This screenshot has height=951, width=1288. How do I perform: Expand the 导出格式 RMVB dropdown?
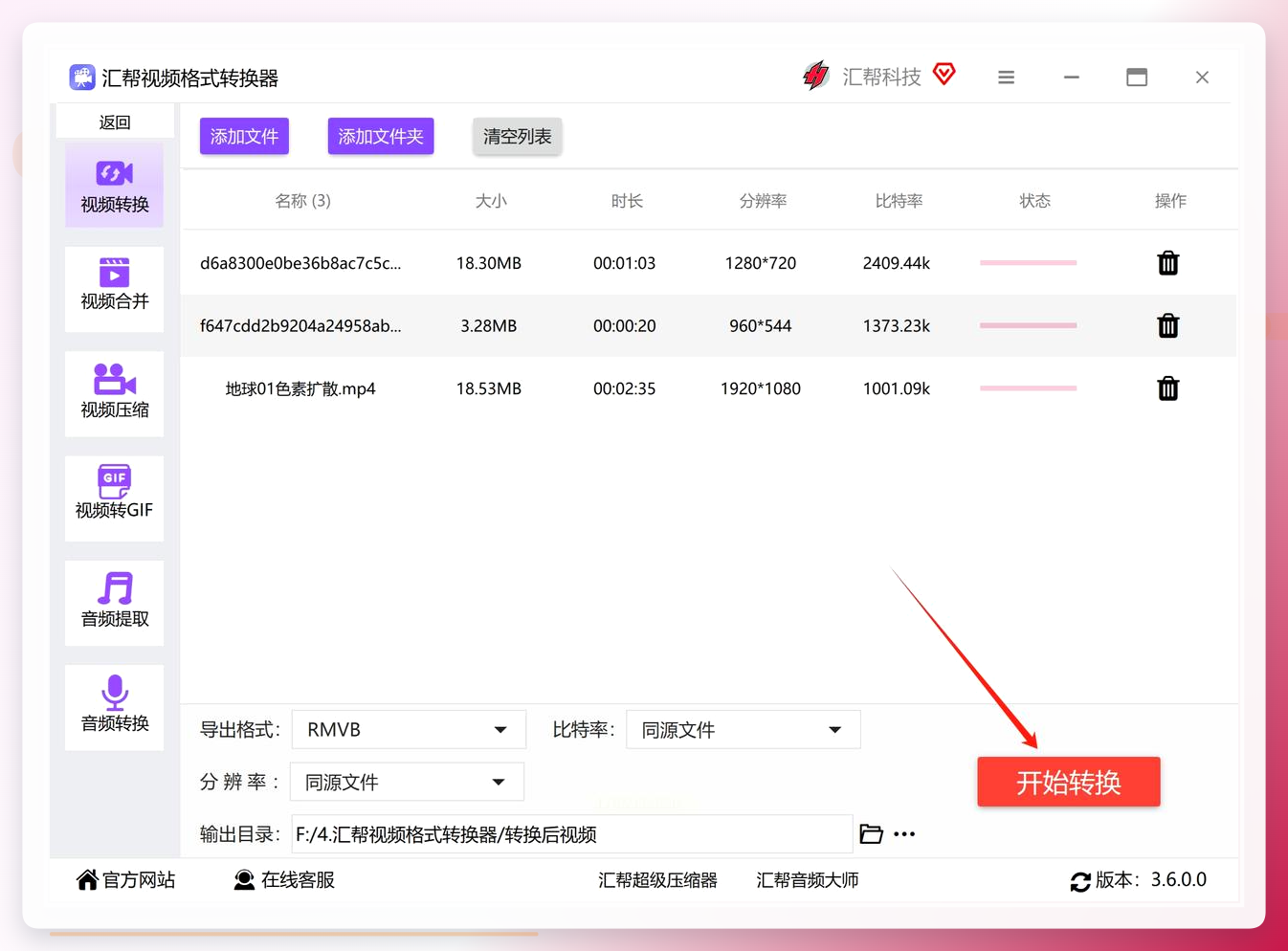(409, 730)
